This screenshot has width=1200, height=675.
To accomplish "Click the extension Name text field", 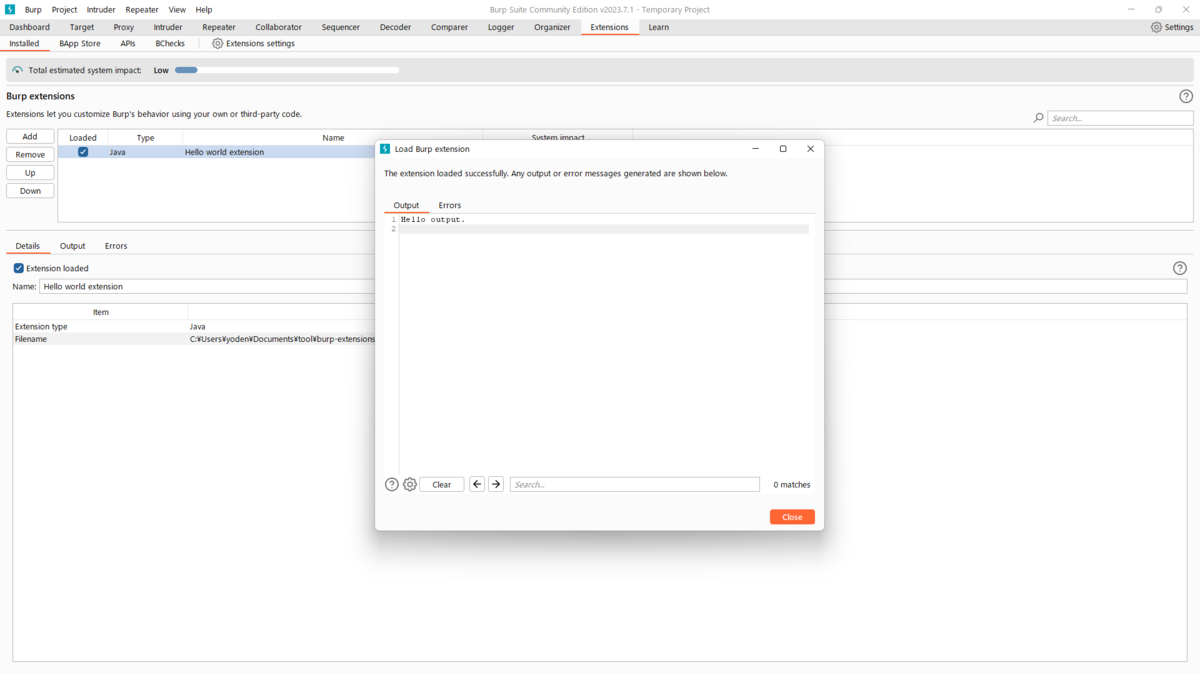I will click(x=613, y=286).
